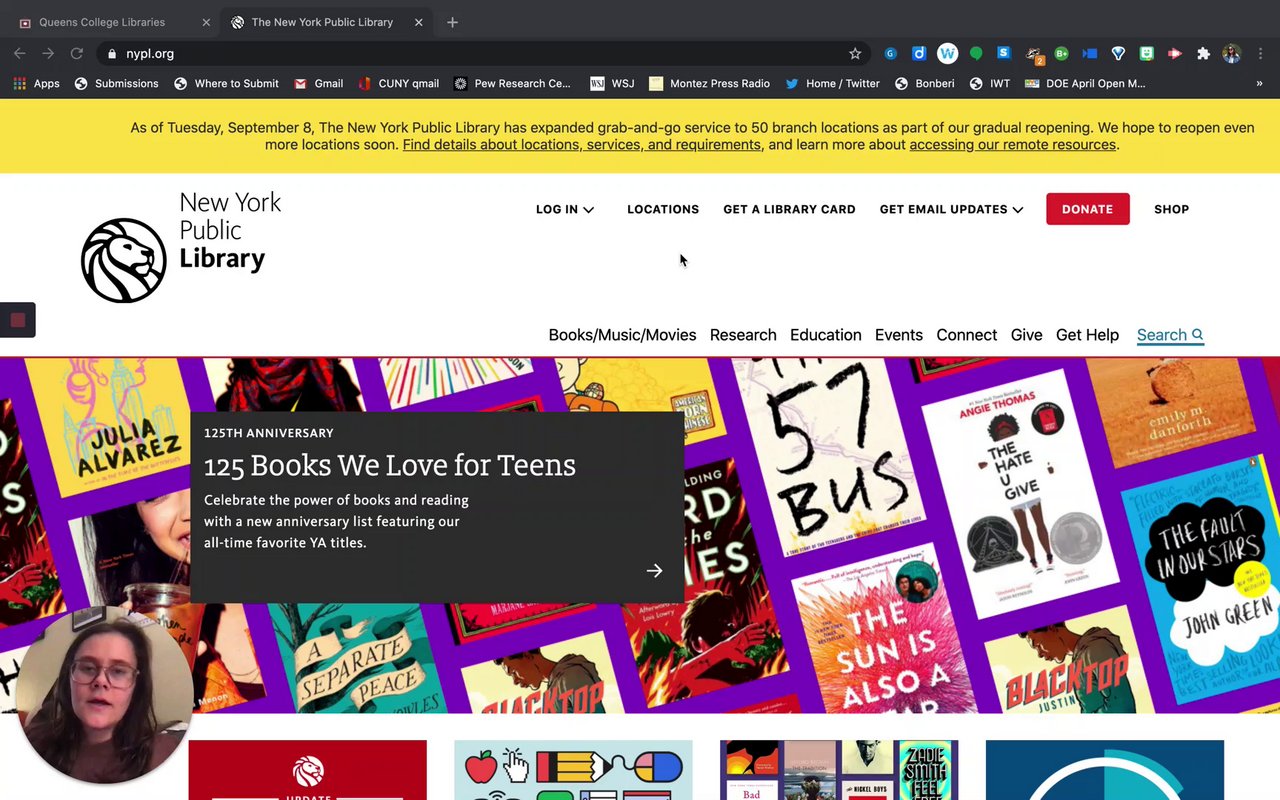Bookmark this page with the star icon
Image resolution: width=1280 pixels, height=800 pixels.
point(855,53)
